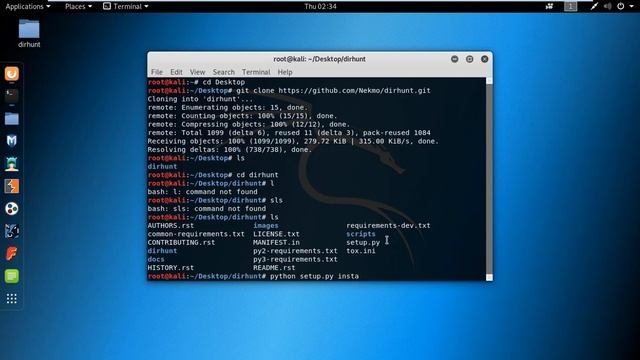Click 'Enumerating objects: 15' line
The image size is (640, 360).
228,107
